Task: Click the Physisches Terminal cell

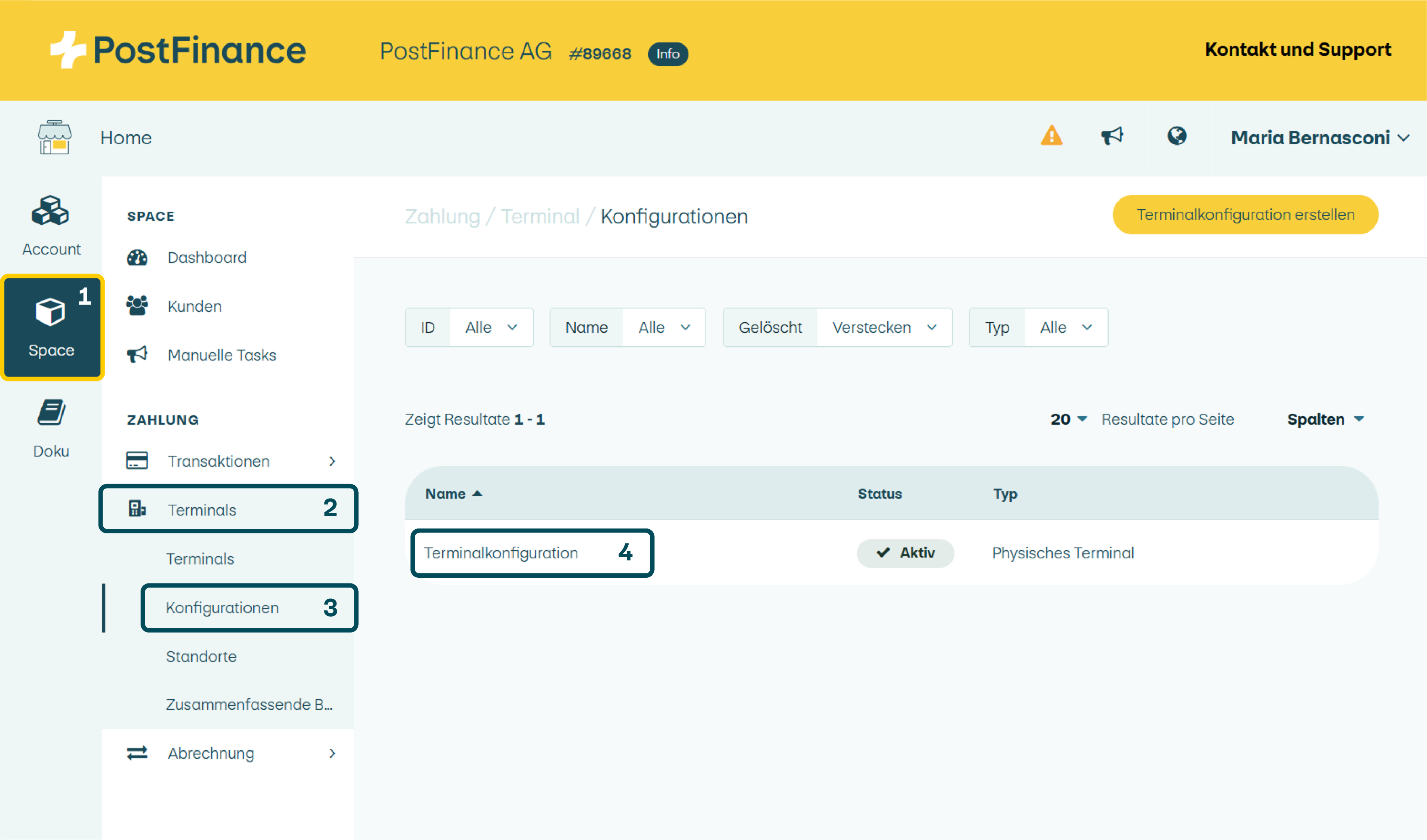Action: point(1063,553)
